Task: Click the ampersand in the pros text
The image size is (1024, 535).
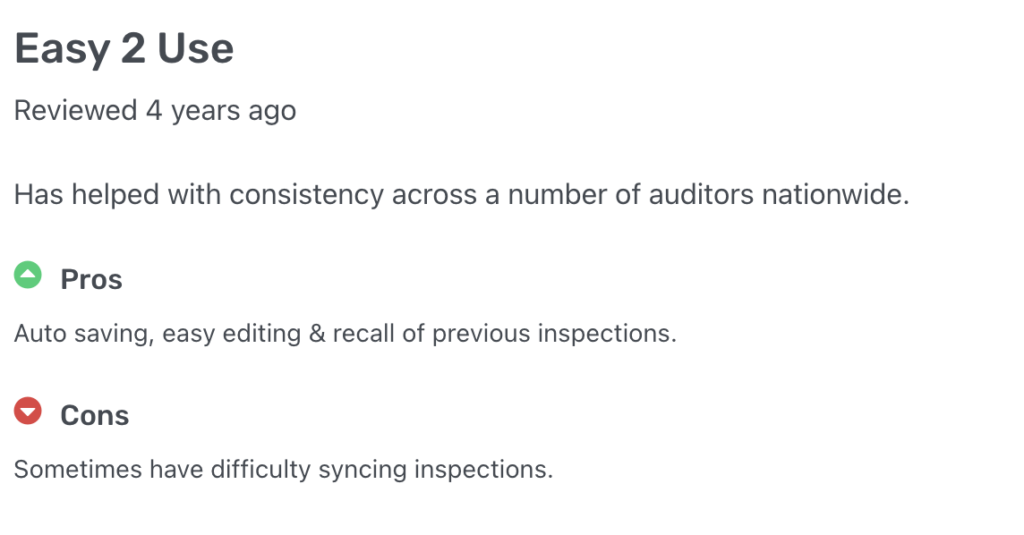Action: 317,334
